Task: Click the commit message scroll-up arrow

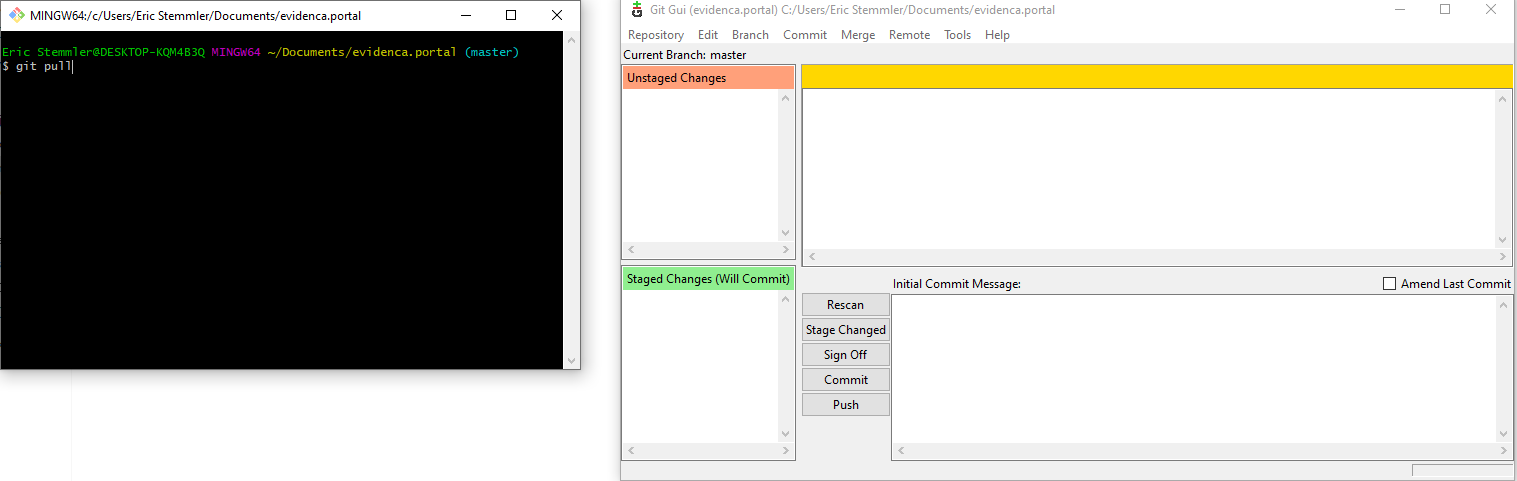Action: coord(1503,304)
